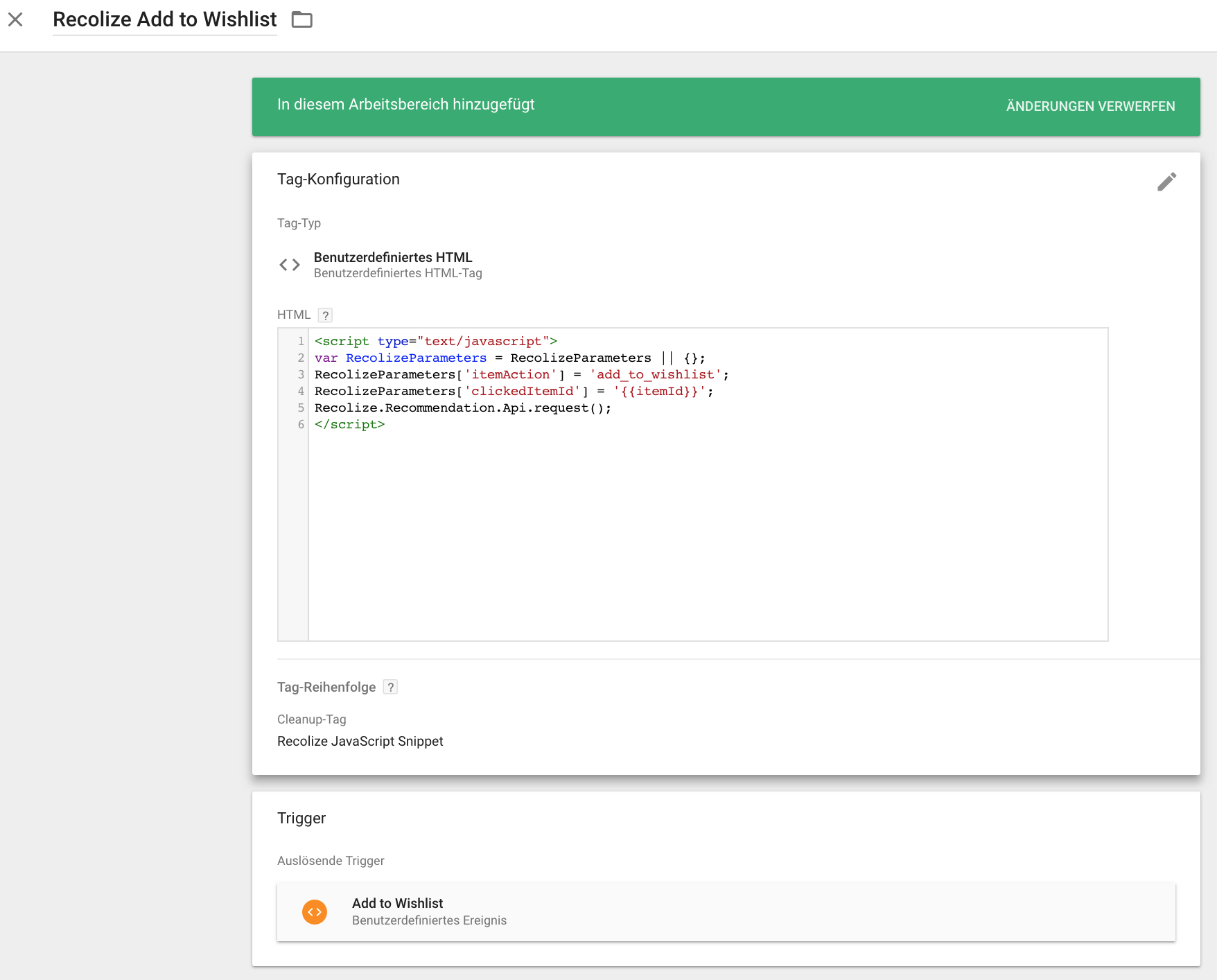Click code line 'Recolize.Recommendation.Api.request();'
1217x980 pixels.
click(463, 408)
